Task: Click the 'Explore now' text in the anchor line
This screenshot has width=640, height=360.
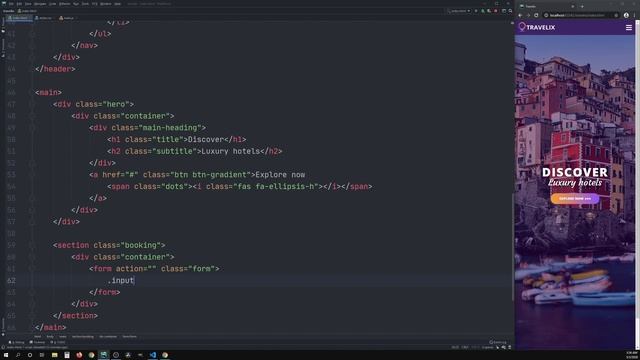Action: [280, 175]
